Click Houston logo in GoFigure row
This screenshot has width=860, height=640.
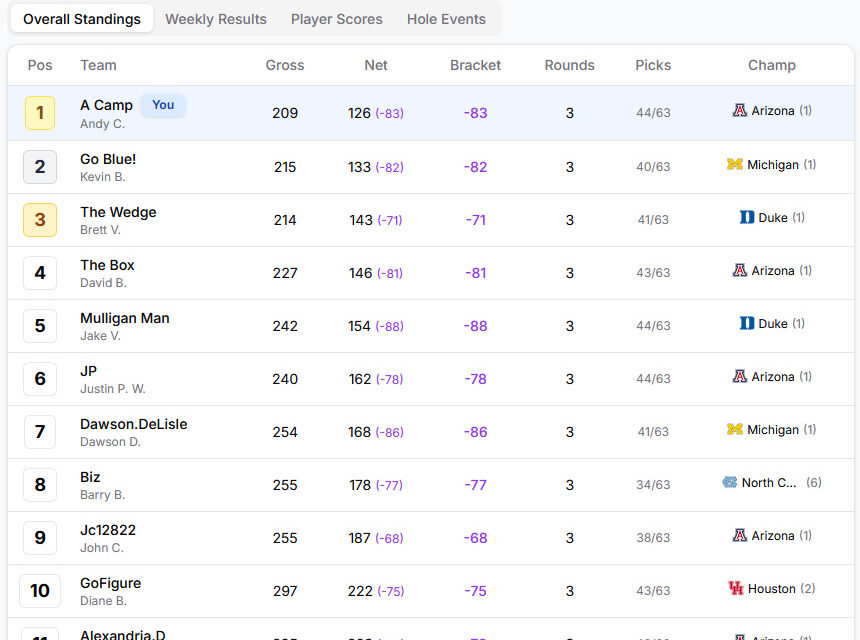point(736,588)
